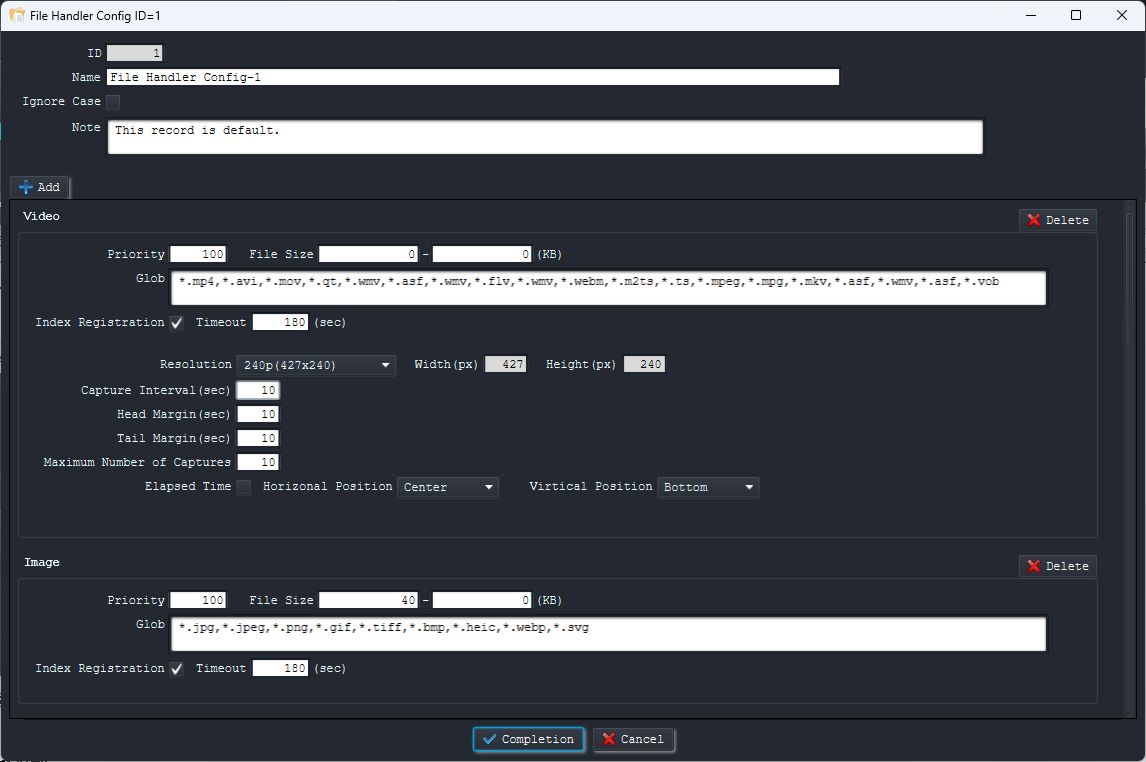
Task: Focus the Video Glob pattern field
Action: 608,287
